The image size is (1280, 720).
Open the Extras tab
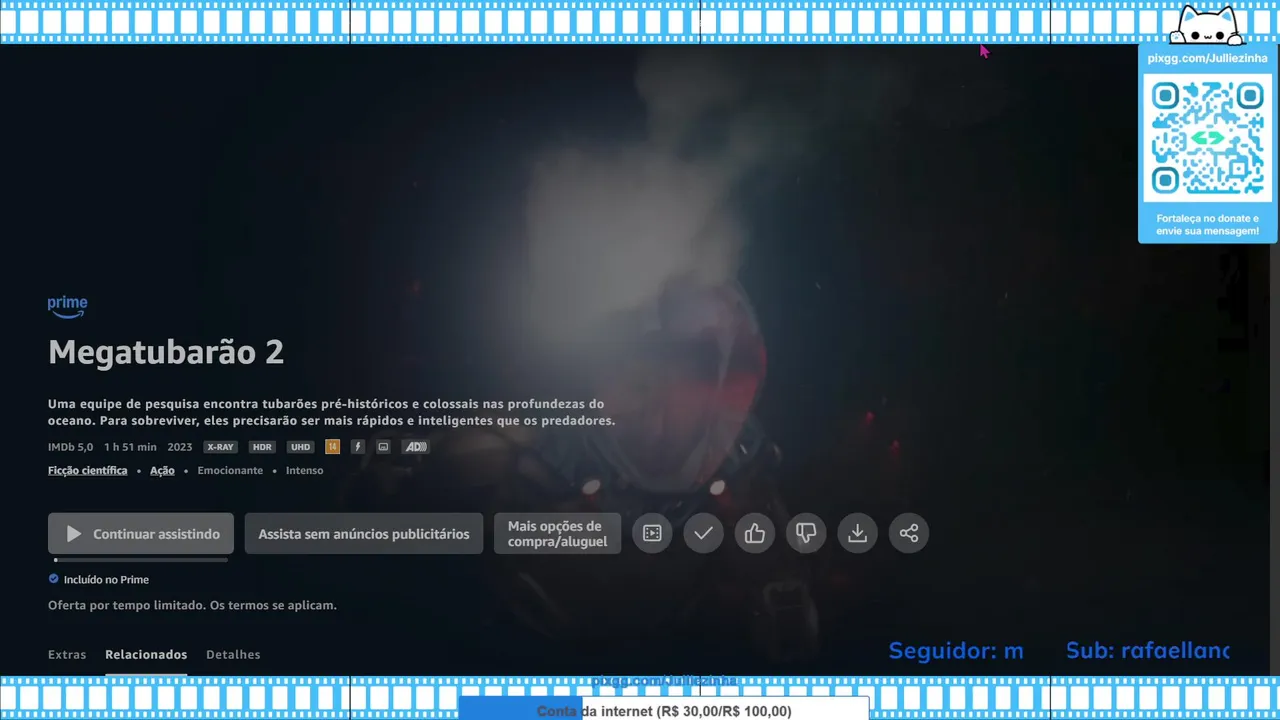point(67,655)
